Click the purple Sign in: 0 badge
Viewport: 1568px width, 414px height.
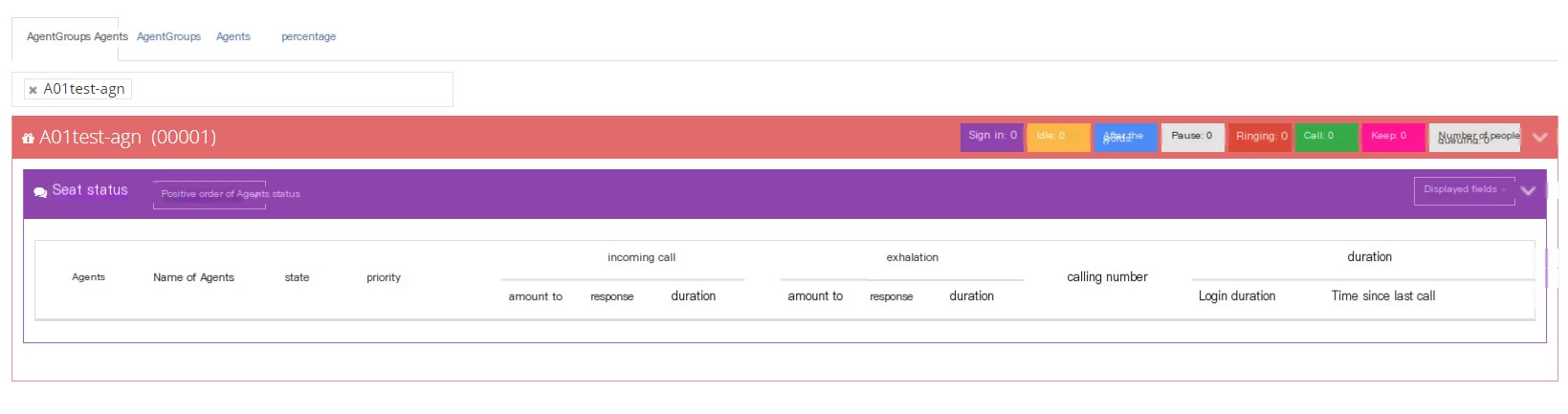(x=992, y=137)
